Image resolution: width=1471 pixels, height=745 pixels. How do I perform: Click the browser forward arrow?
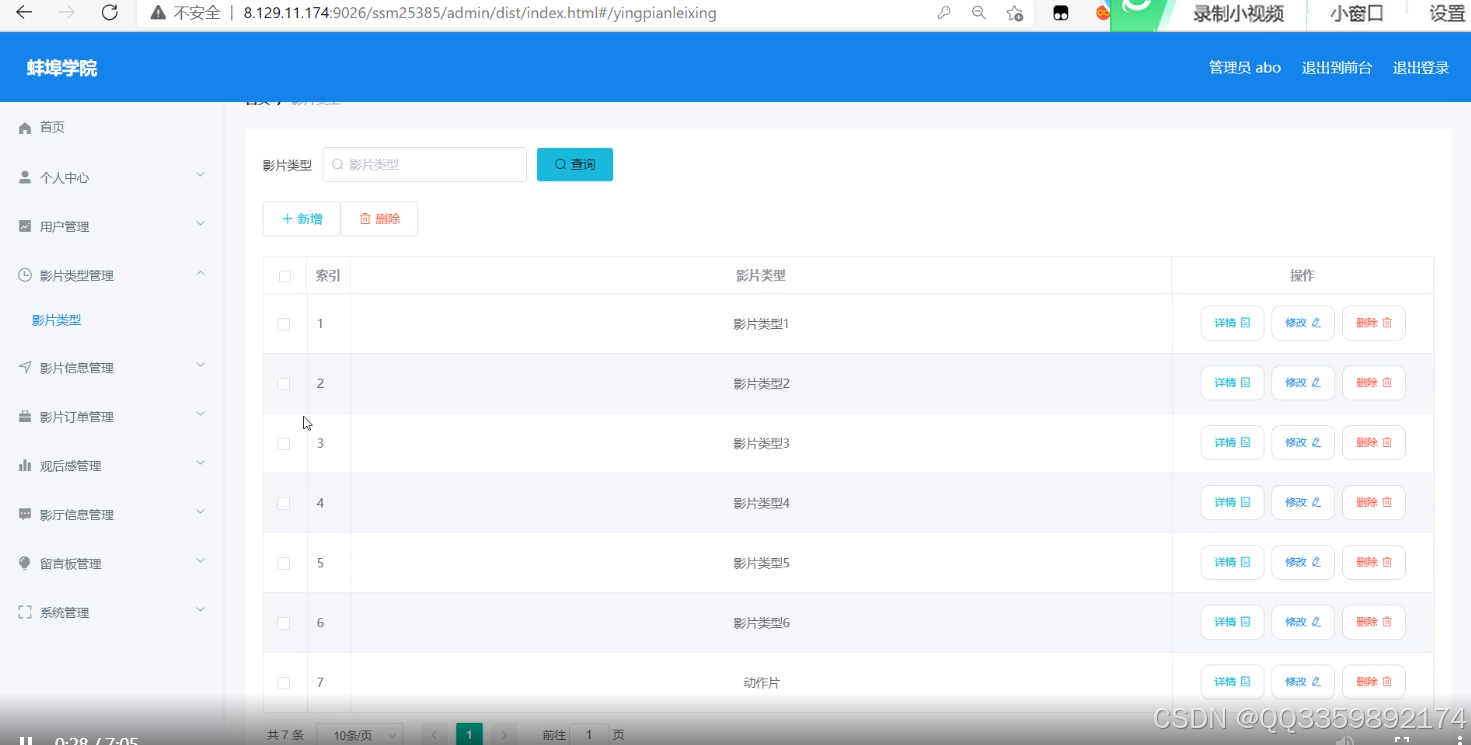67,13
